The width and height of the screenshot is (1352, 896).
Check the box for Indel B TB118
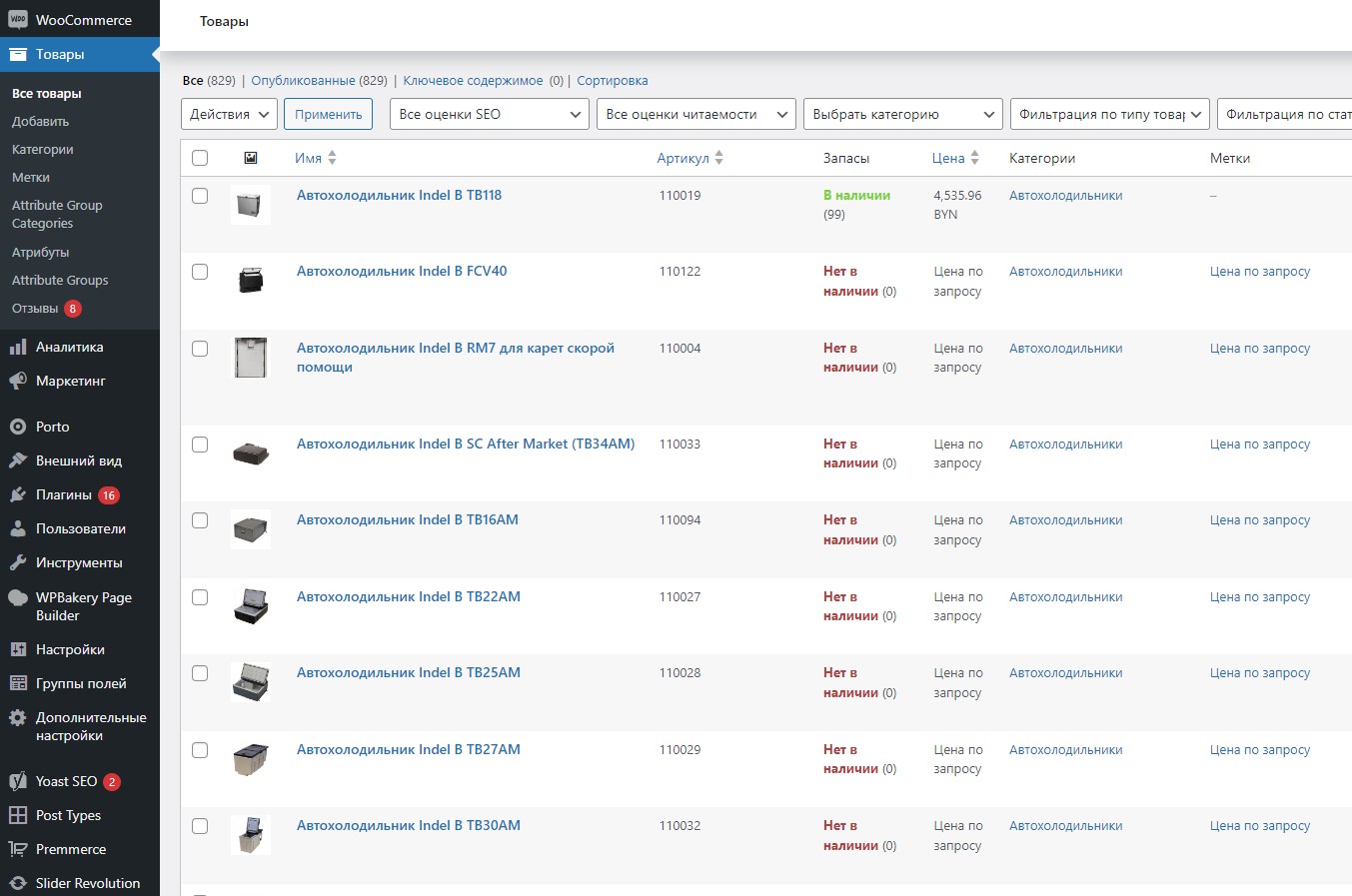tap(200, 196)
